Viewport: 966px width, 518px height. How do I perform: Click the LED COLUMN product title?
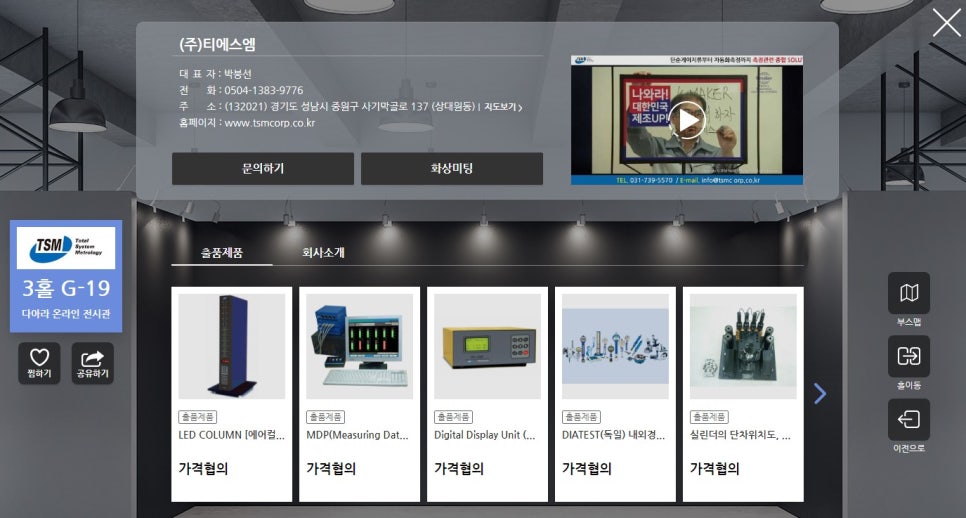[232, 435]
